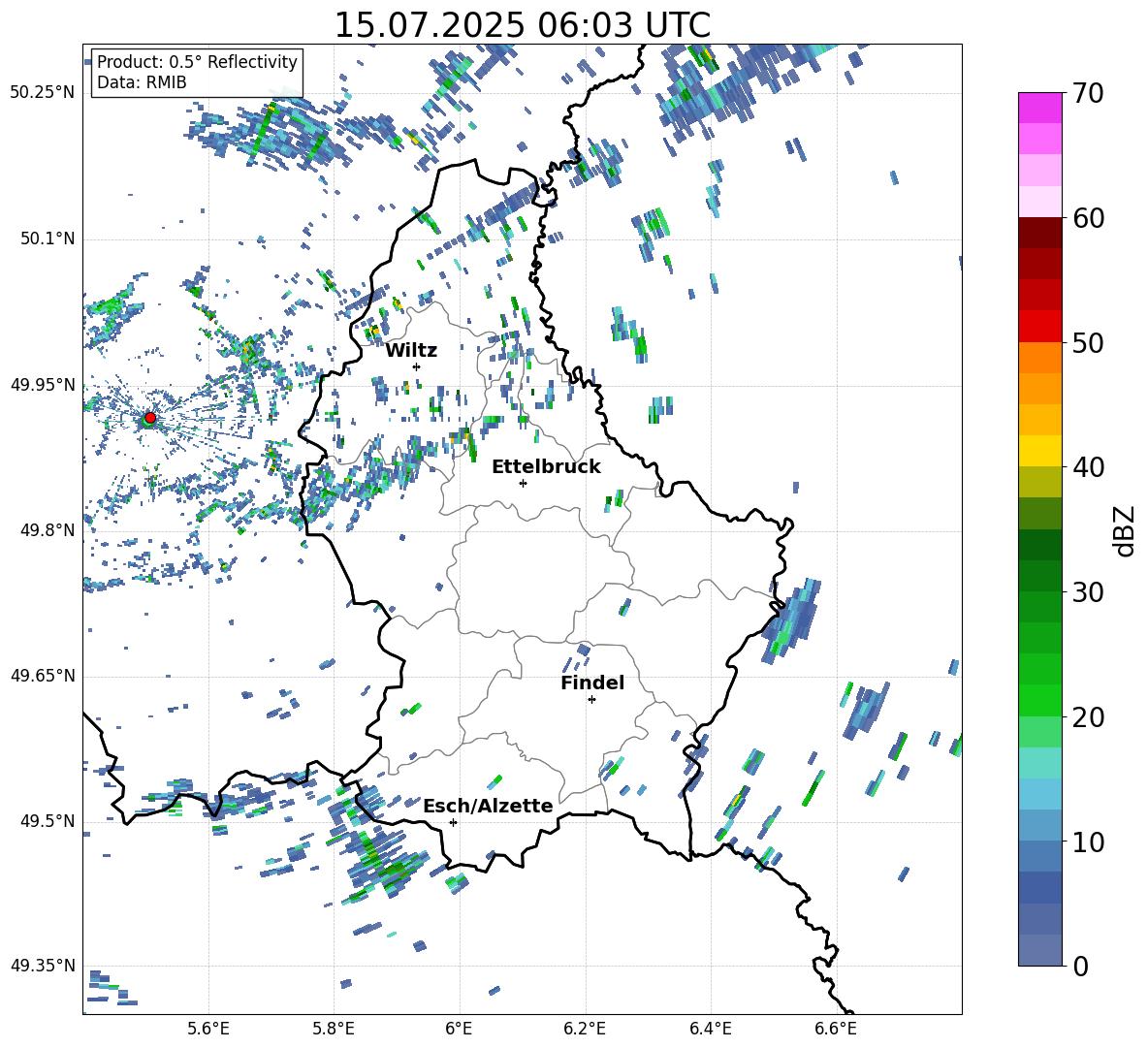Pick the yellow colorbar swatch near 40
The width and height of the screenshot is (1148, 1048).
tap(1040, 451)
